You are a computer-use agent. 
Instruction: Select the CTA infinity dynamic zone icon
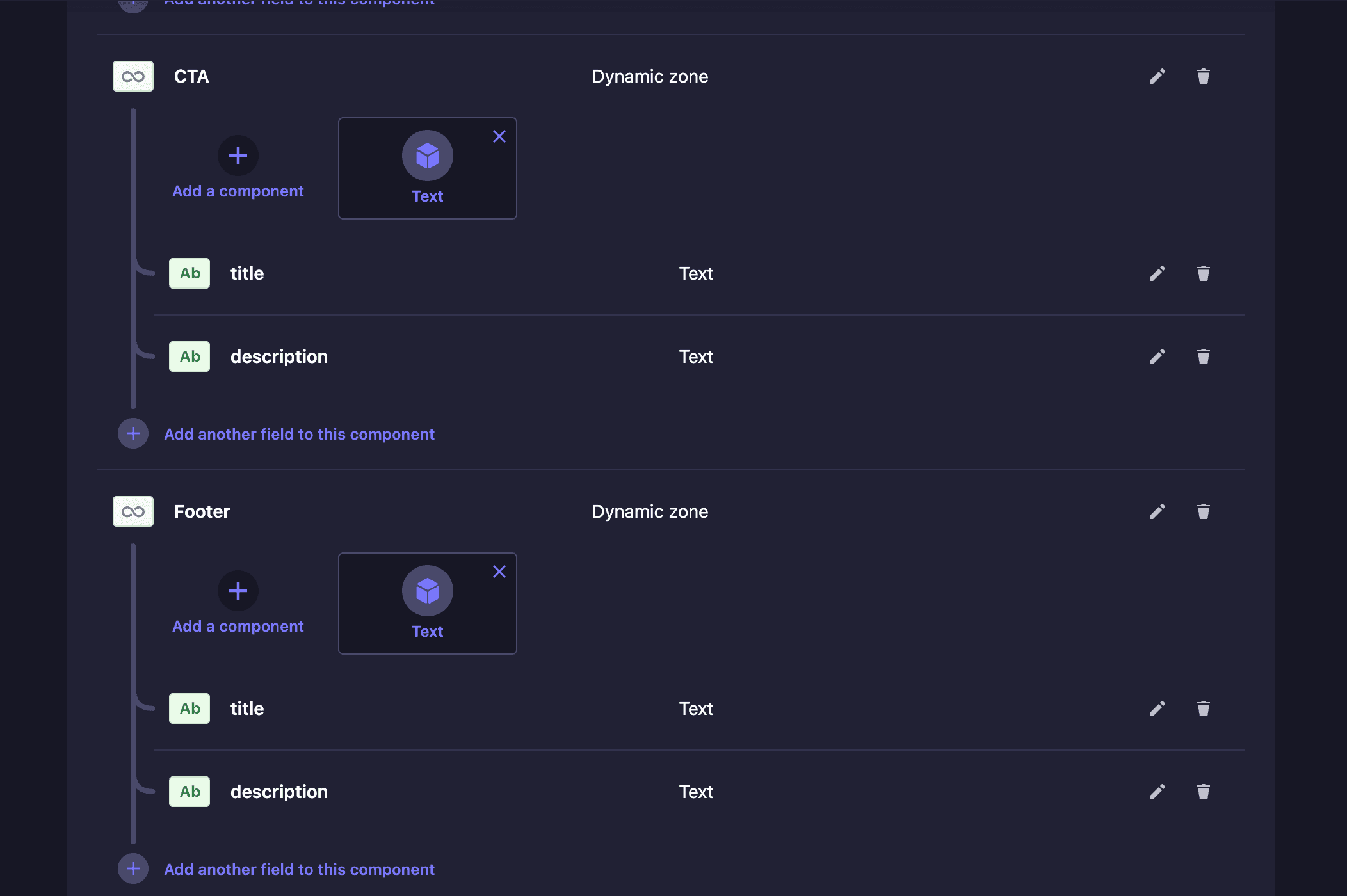(x=133, y=76)
